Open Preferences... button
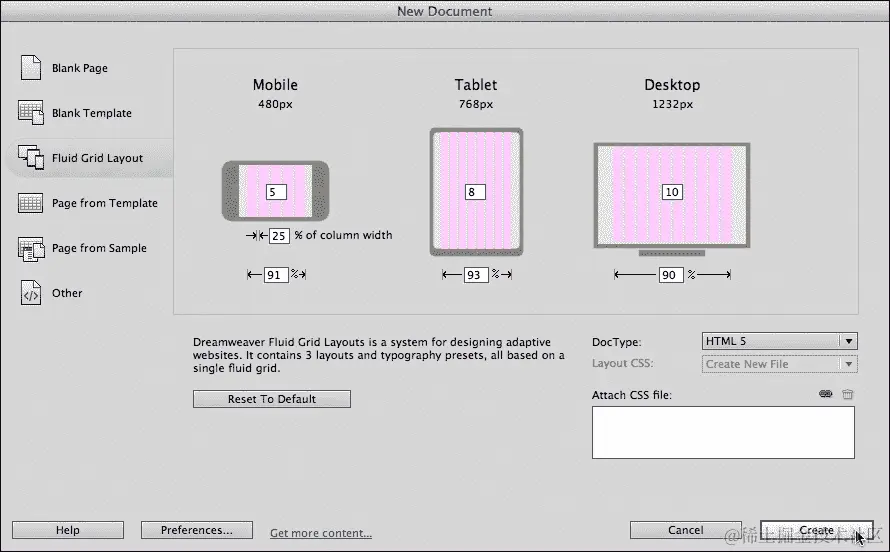This screenshot has height=552, width=890. [x=196, y=530]
